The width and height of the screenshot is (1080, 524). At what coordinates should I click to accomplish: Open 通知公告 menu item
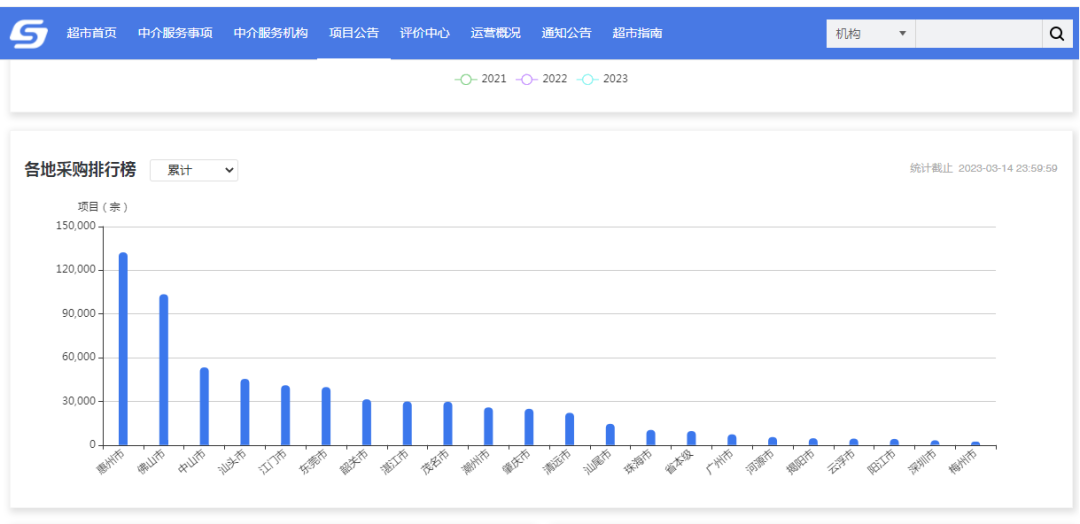coord(566,33)
